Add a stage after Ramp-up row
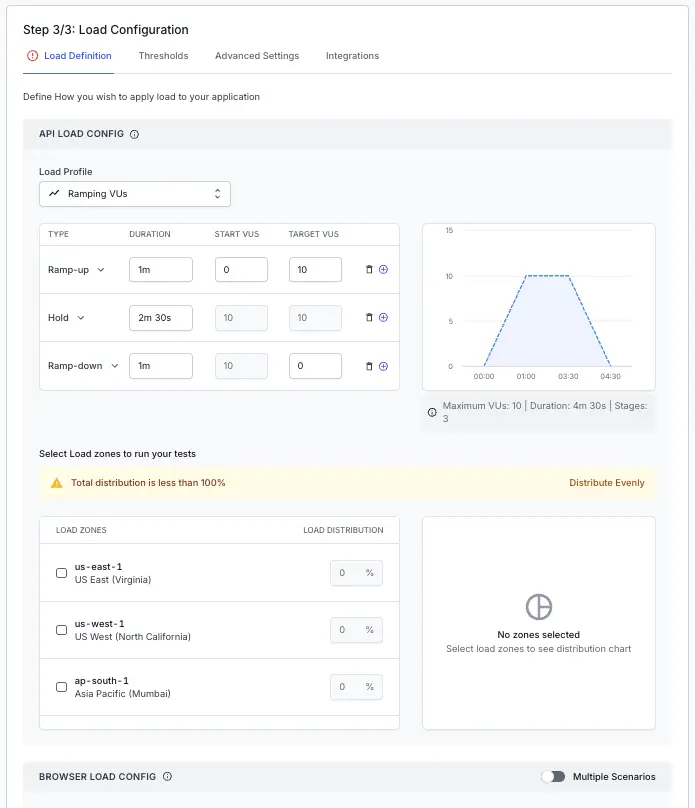 pos(383,270)
